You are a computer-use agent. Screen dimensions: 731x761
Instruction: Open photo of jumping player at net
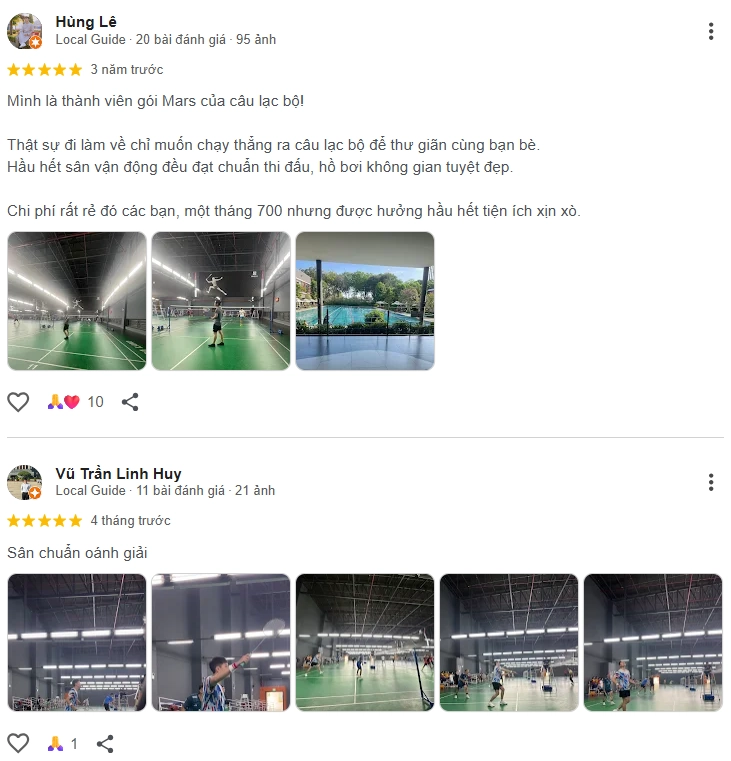click(221, 301)
